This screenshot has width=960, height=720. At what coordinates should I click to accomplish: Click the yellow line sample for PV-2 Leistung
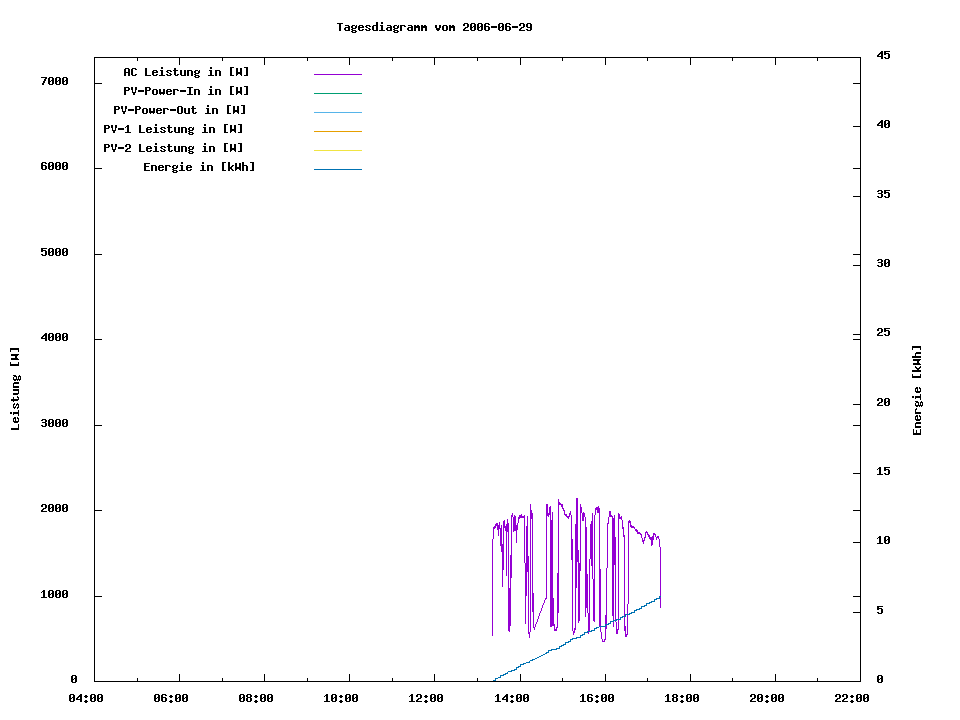click(x=337, y=150)
